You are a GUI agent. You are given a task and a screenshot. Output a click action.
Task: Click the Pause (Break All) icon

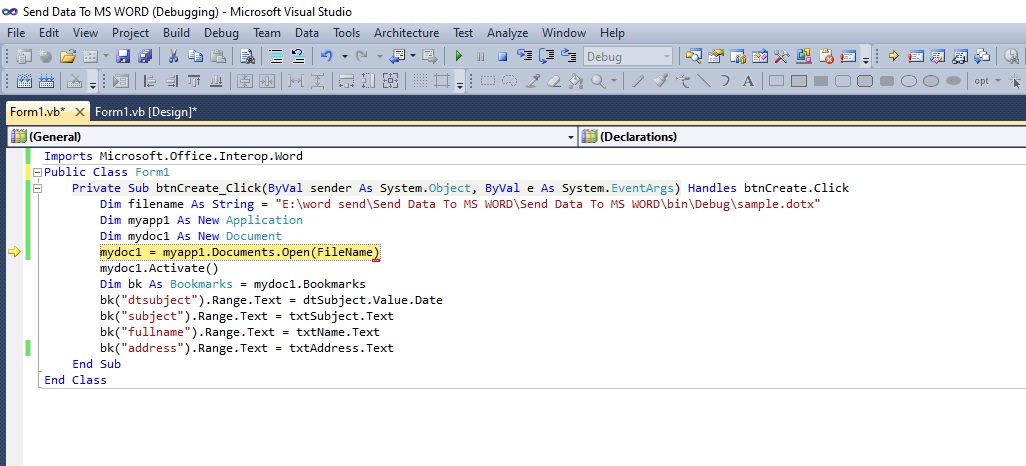click(x=480, y=56)
